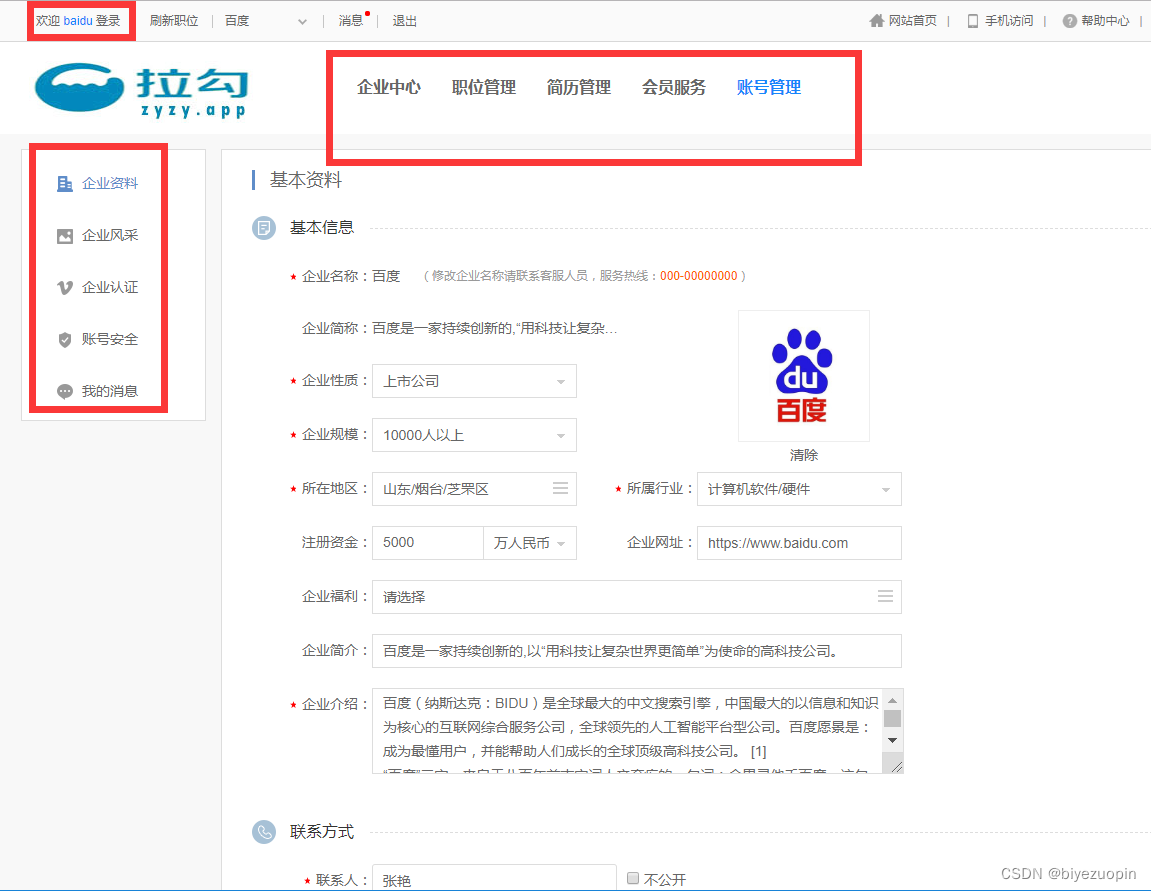Viewport: 1151px width, 891px height.
Task: Click the red dot on 消息
Action: (367, 13)
